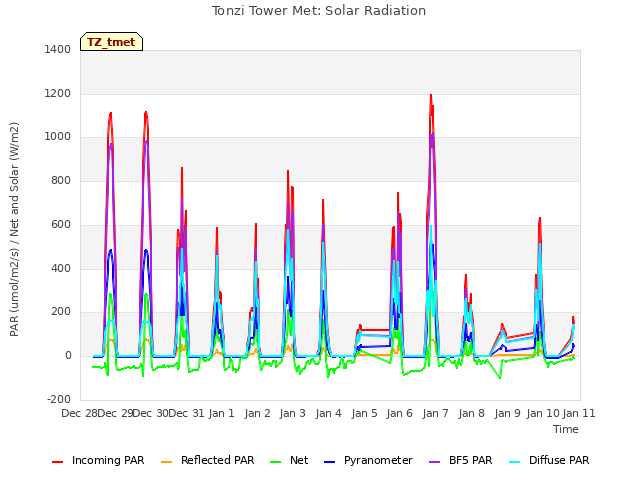Click the Jan 5 x-axis label
The image size is (640, 480).
click(x=364, y=413)
